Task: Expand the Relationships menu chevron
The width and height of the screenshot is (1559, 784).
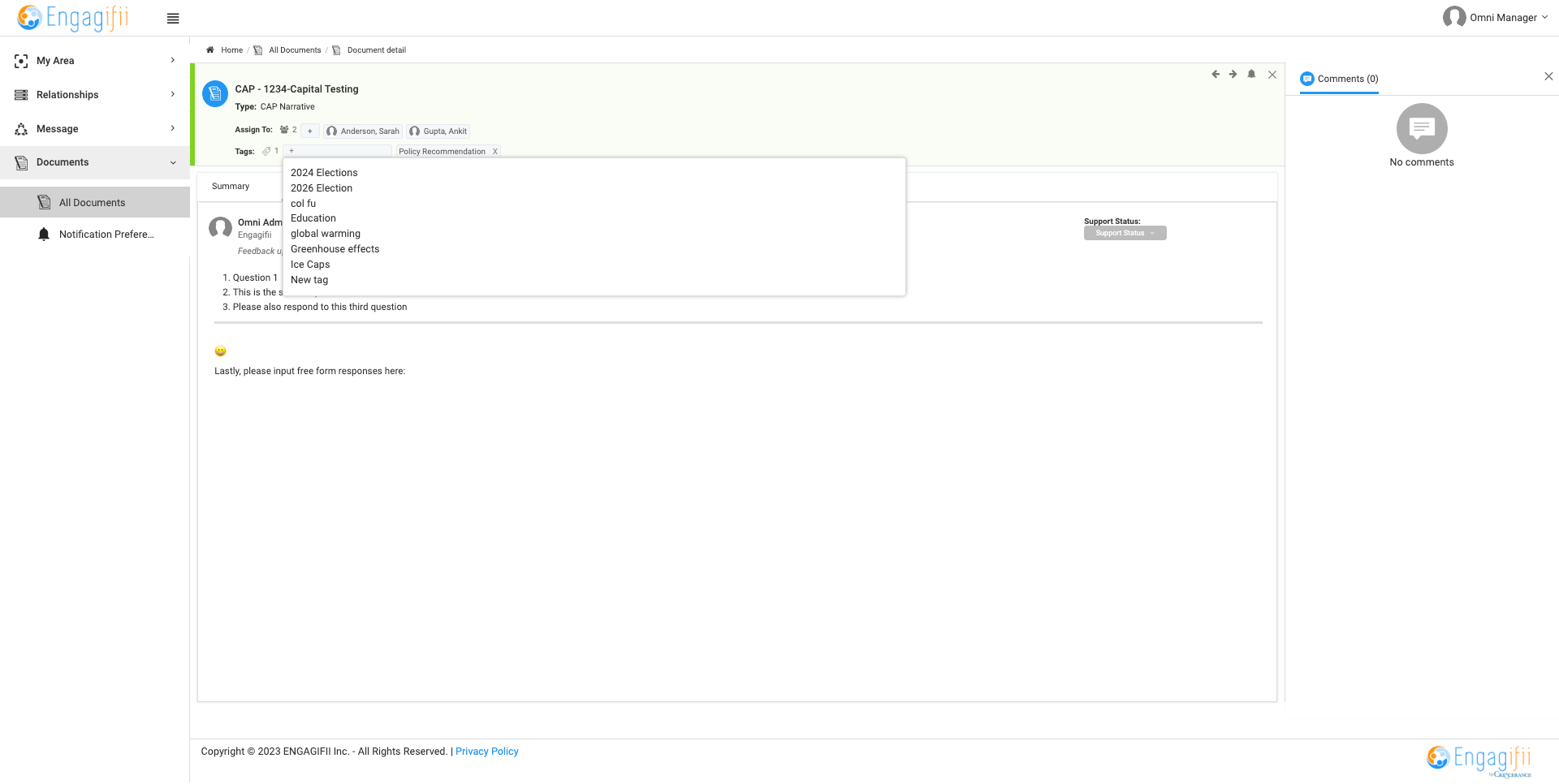Action: [x=173, y=94]
